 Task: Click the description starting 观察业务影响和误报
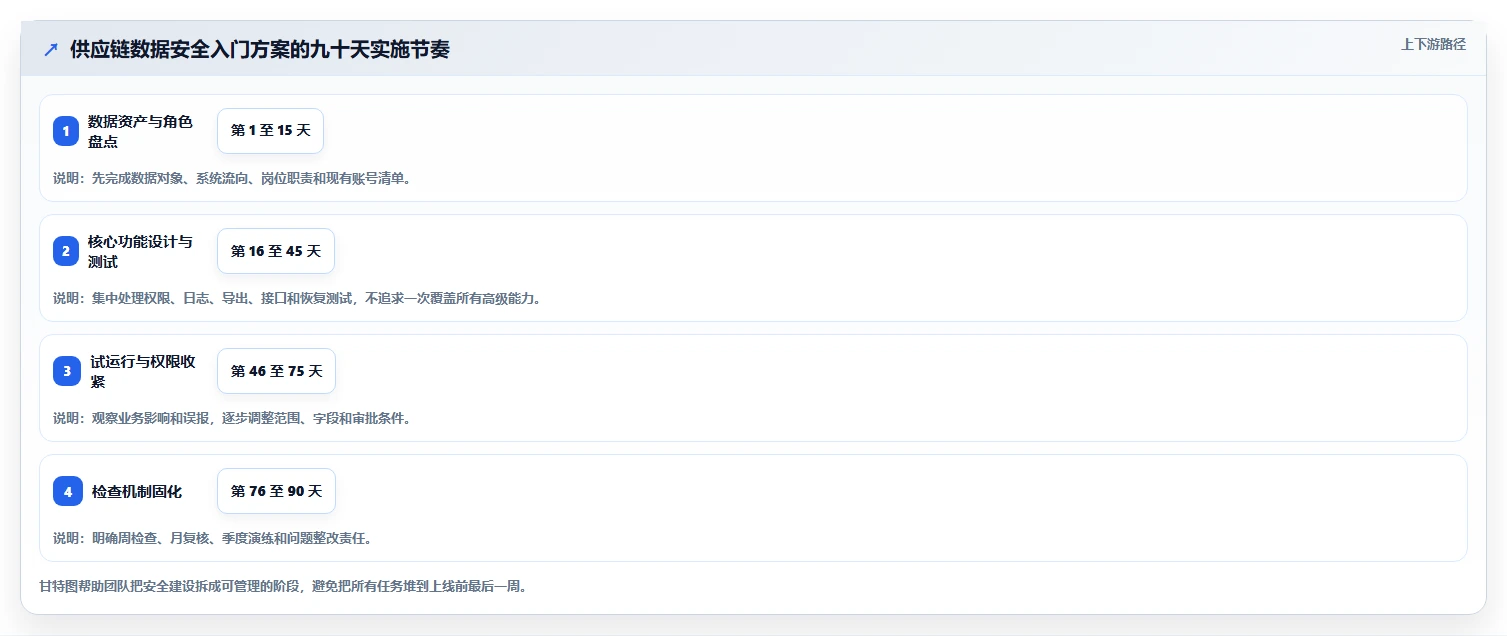(x=232, y=418)
